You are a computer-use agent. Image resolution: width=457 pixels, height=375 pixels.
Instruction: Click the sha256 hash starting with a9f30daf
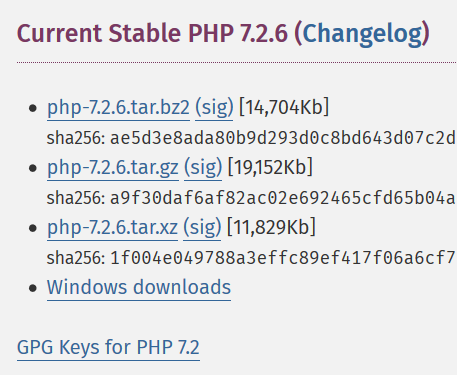[x=283, y=198]
